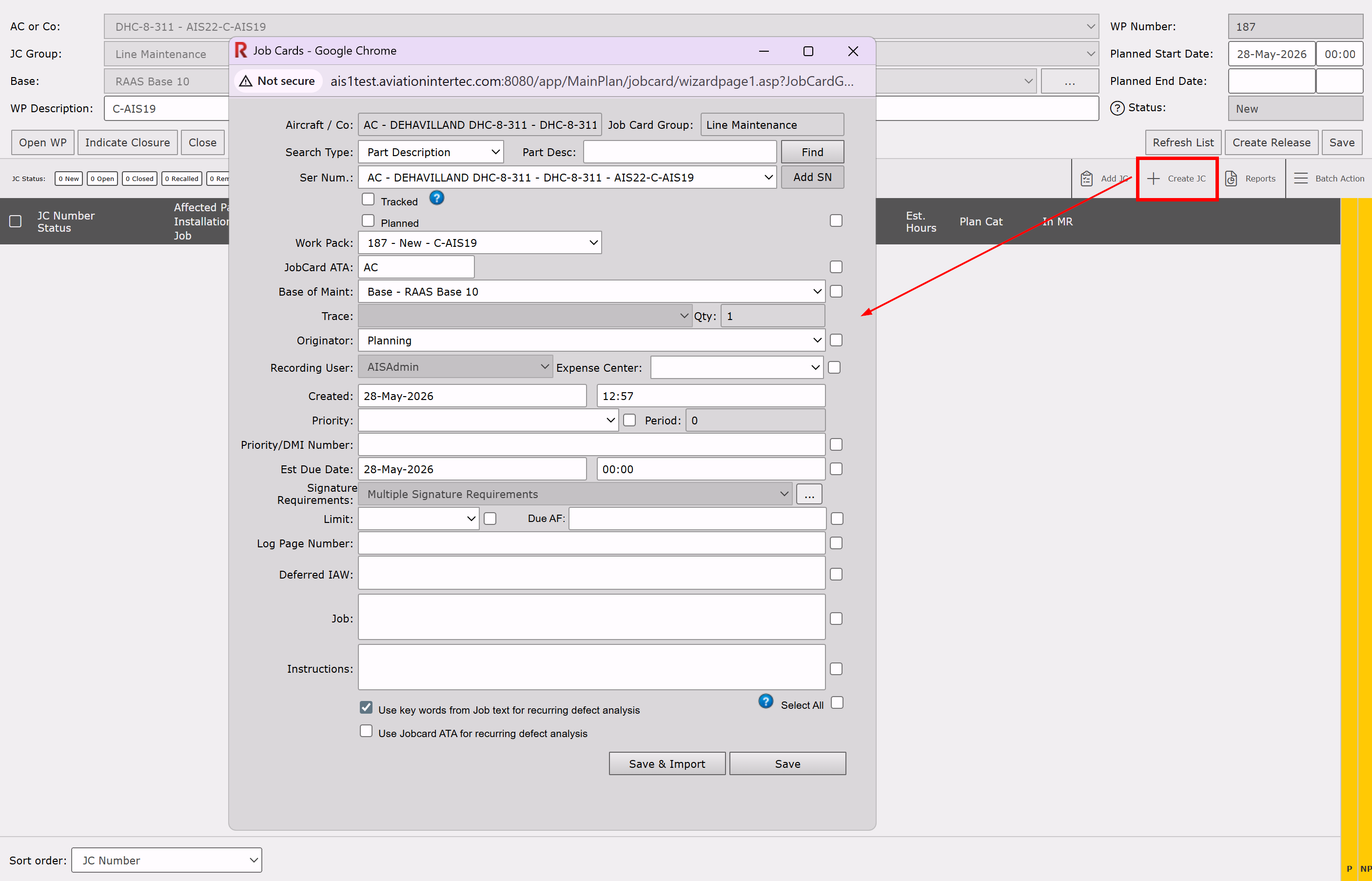Viewport: 1372px width, 881px height.
Task: Check the box beside Base of Maint
Action: [836, 292]
